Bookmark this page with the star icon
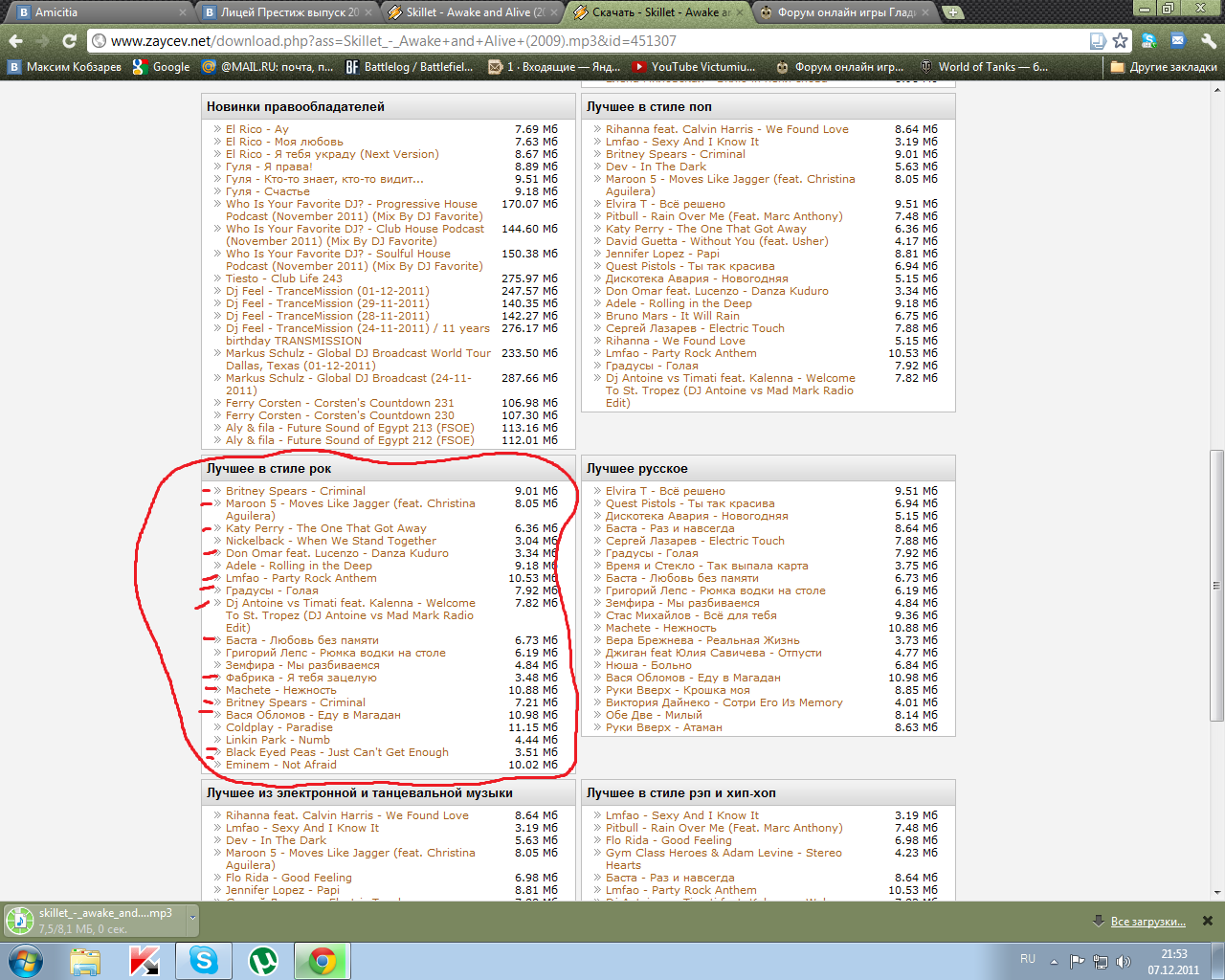1225x980 pixels. [x=1120, y=41]
